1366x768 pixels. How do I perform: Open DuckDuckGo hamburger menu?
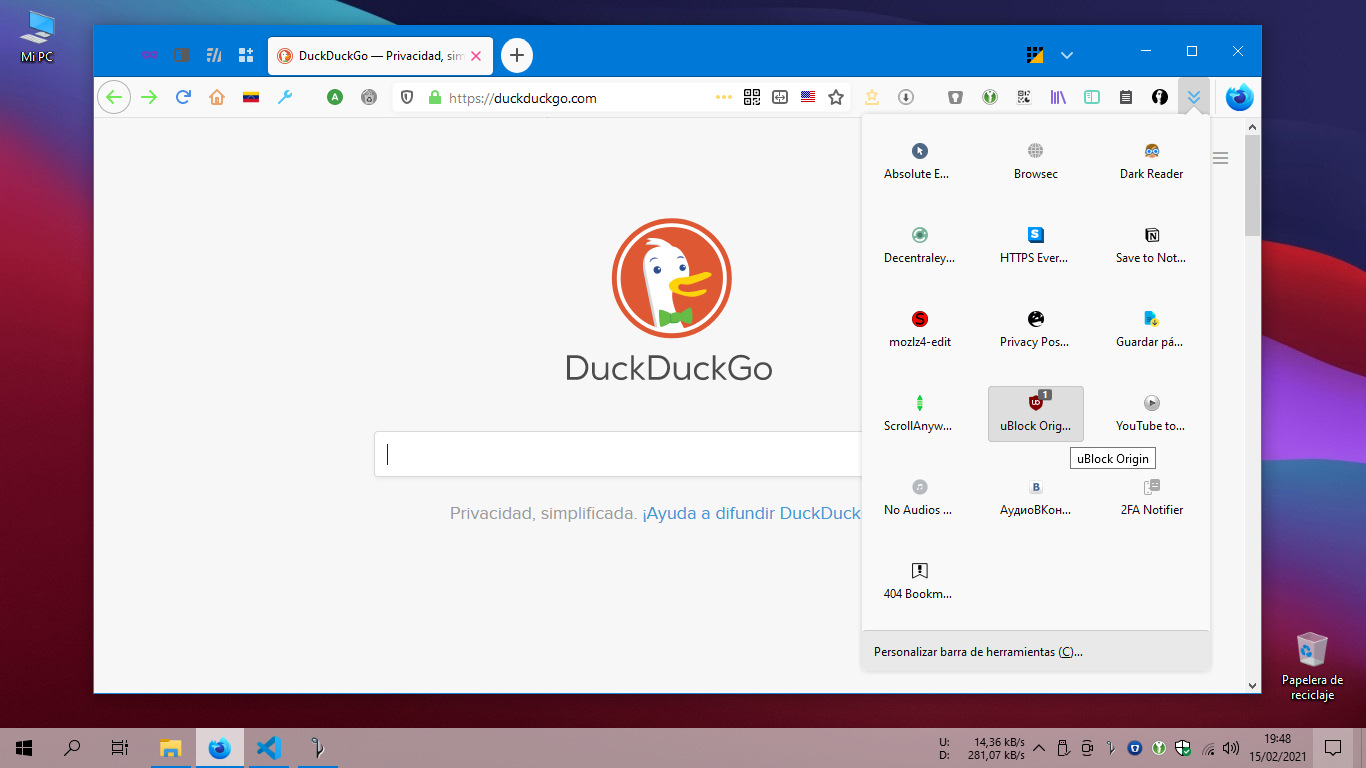tap(1221, 158)
